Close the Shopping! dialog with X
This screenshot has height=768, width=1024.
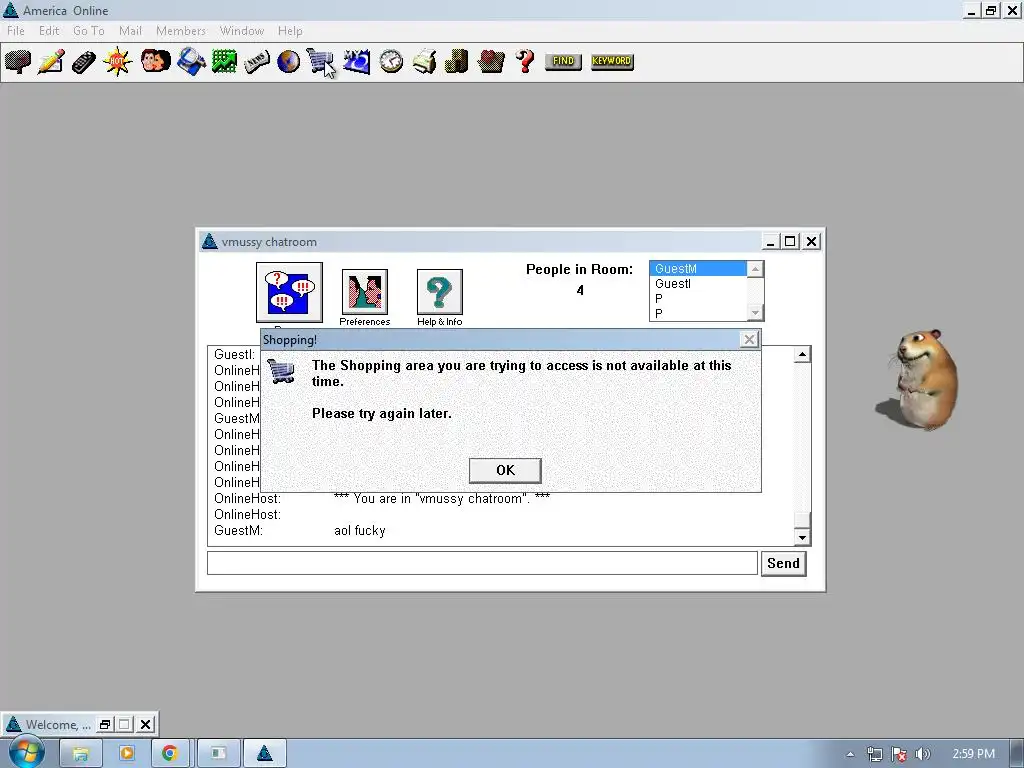tap(749, 340)
